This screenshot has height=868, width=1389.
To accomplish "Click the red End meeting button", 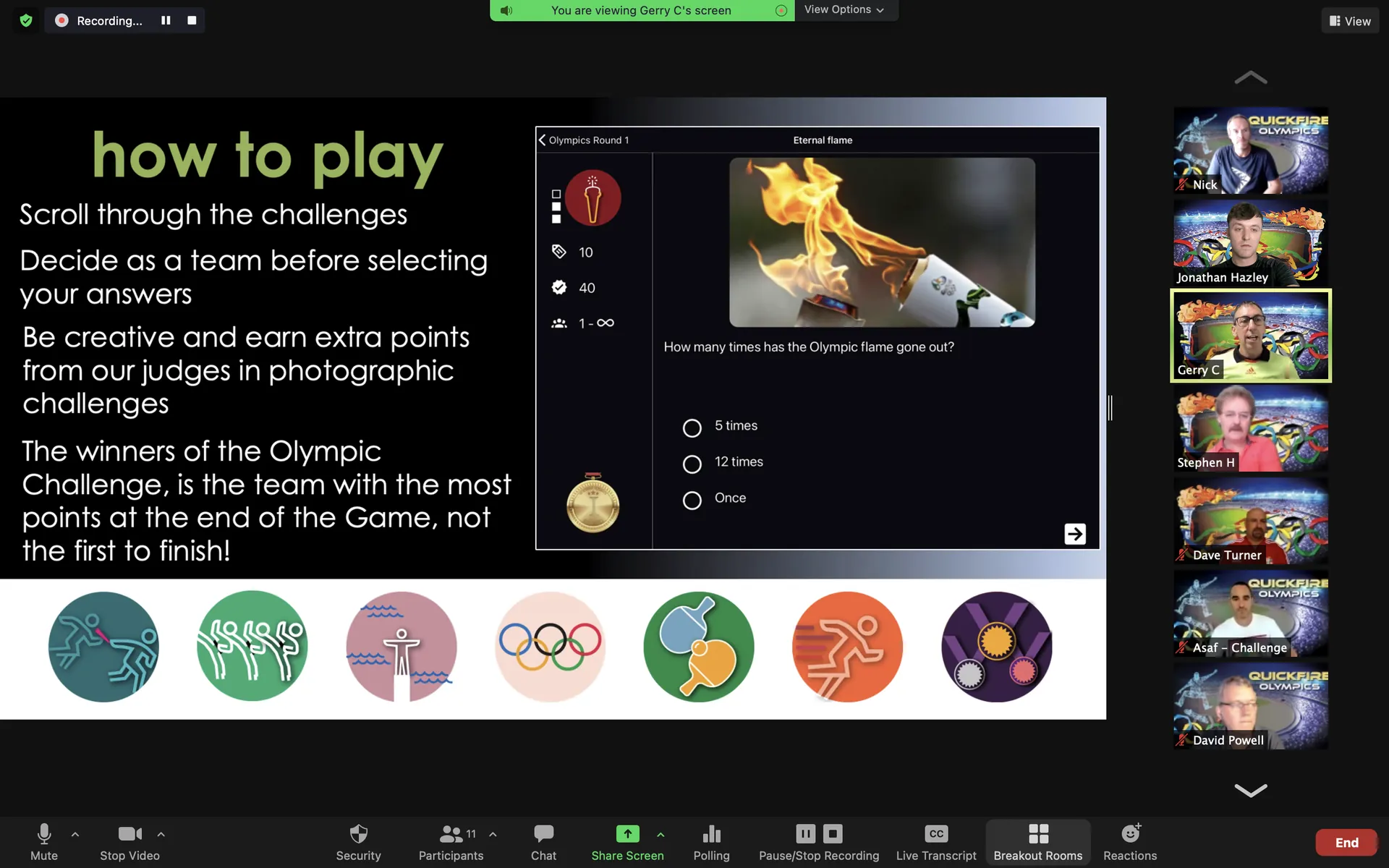I will coord(1346,843).
